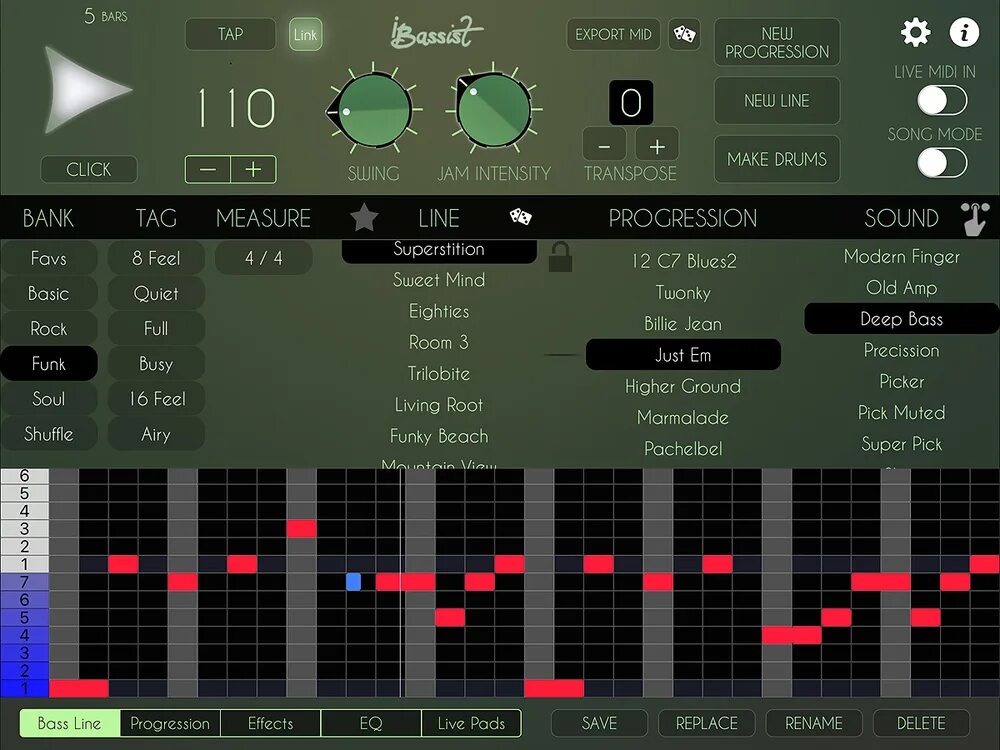Viewport: 1000px width, 750px height.
Task: Click the Jam Intensity knob
Action: (494, 110)
